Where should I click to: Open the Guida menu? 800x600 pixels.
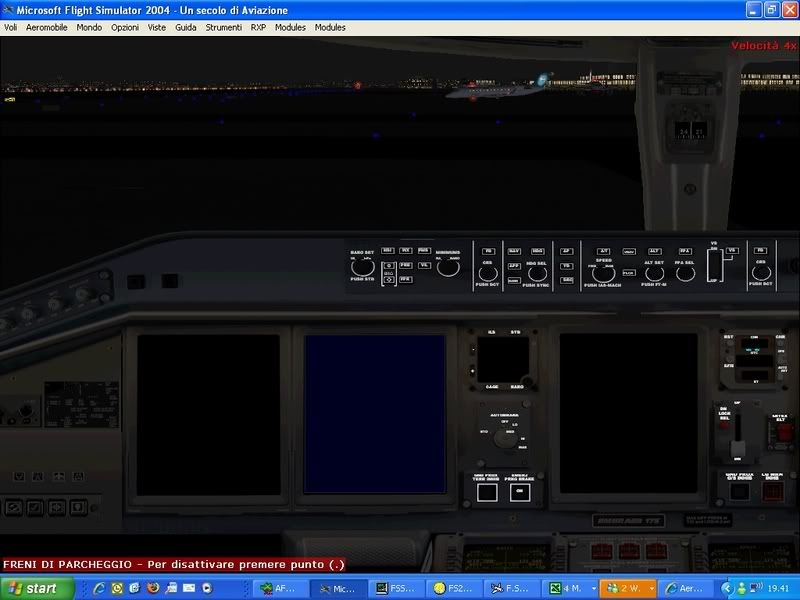pyautogui.click(x=186, y=28)
